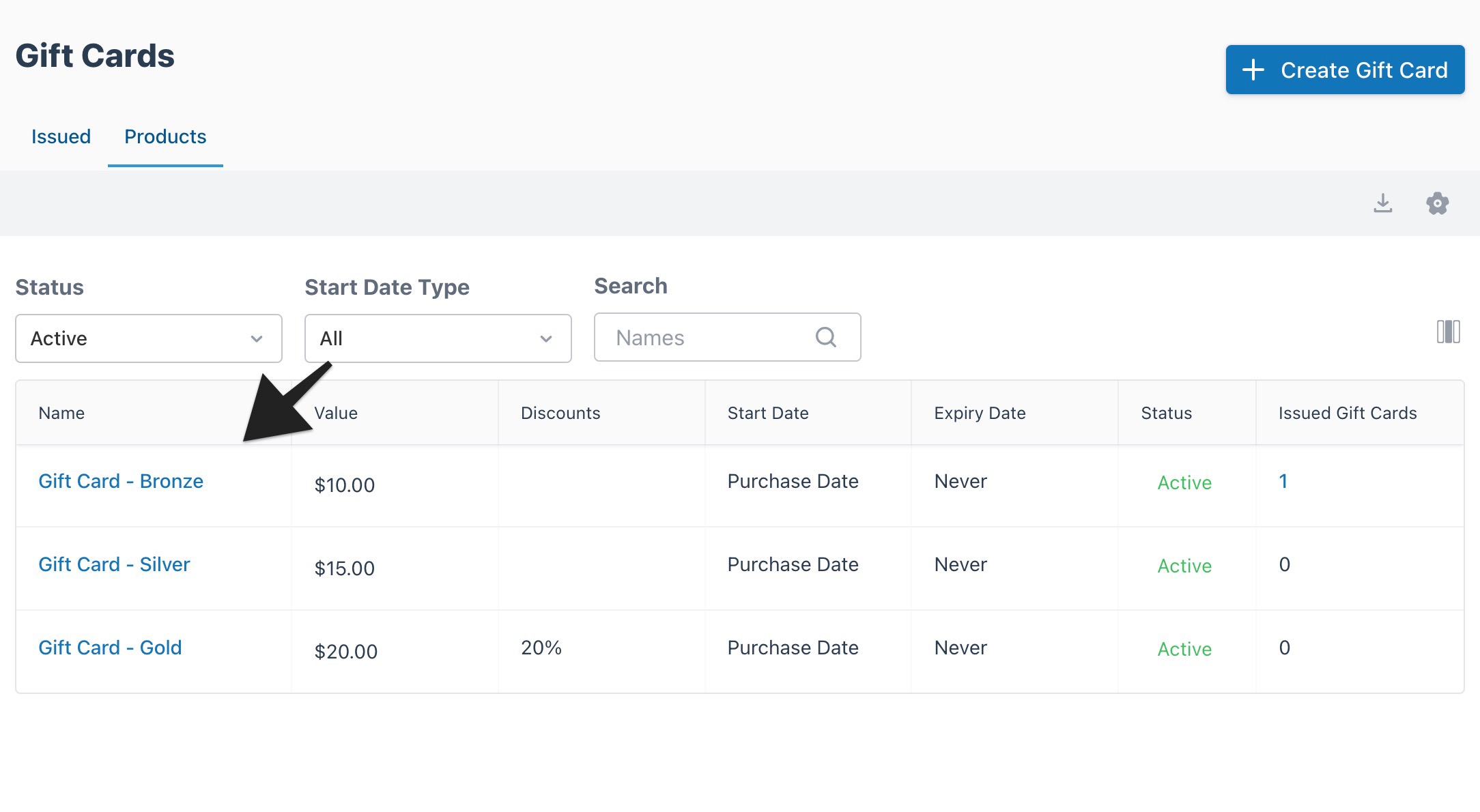
Task: Click Active status in Gold row
Action: click(x=1184, y=649)
